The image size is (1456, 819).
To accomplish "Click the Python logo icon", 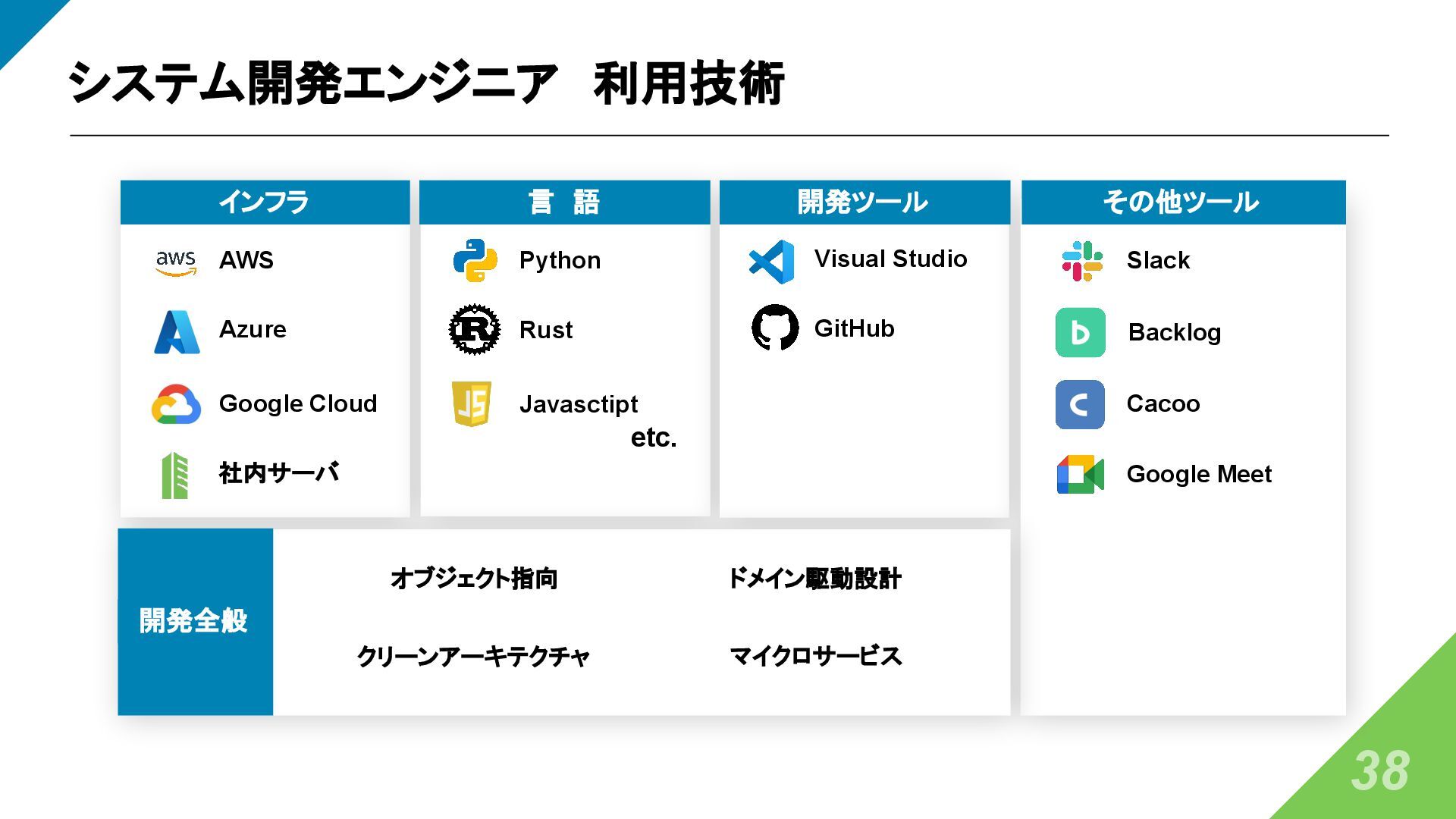I will (475, 261).
